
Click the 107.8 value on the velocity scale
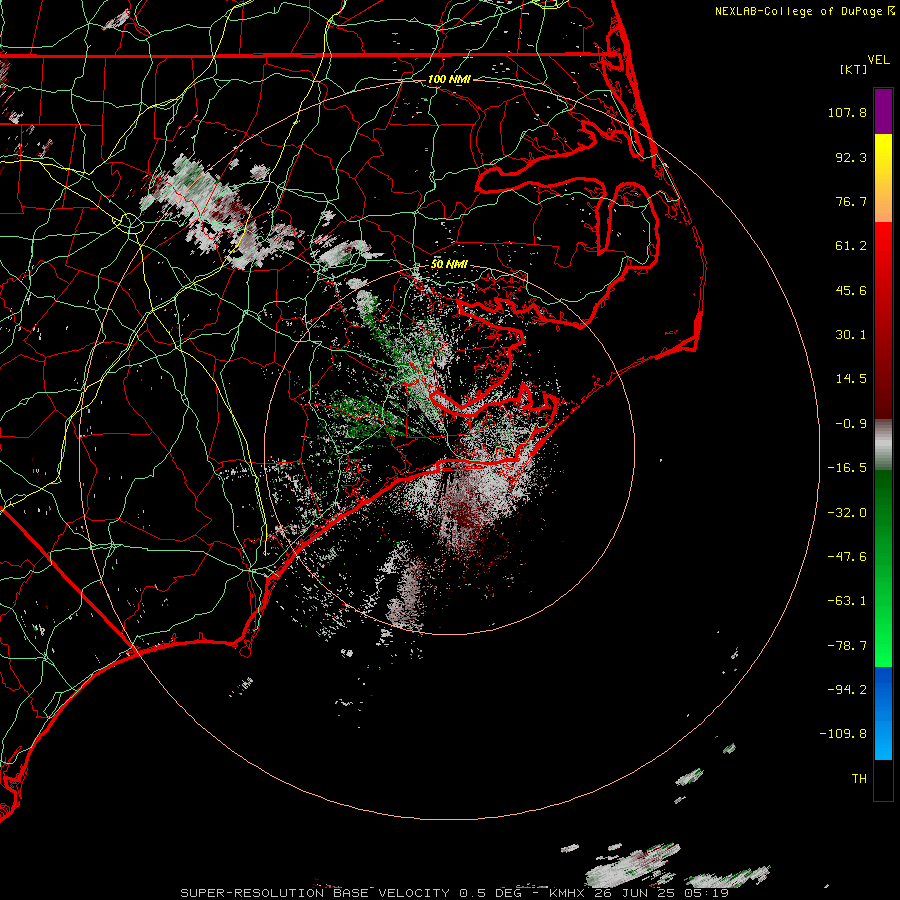click(x=847, y=112)
